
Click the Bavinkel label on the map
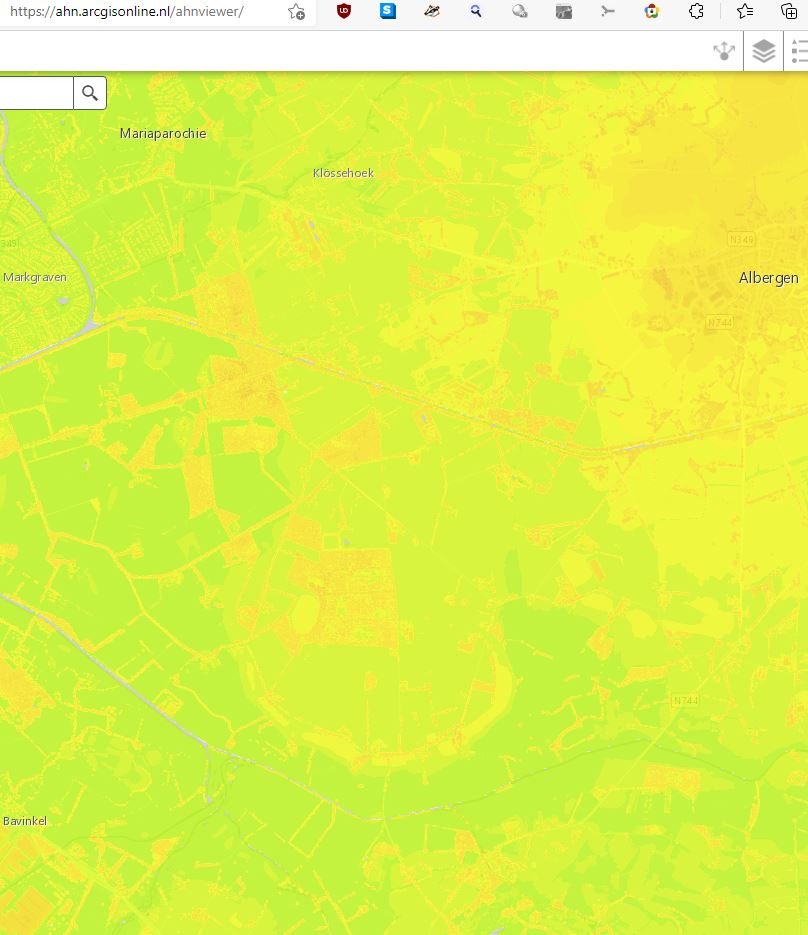[x=25, y=821]
